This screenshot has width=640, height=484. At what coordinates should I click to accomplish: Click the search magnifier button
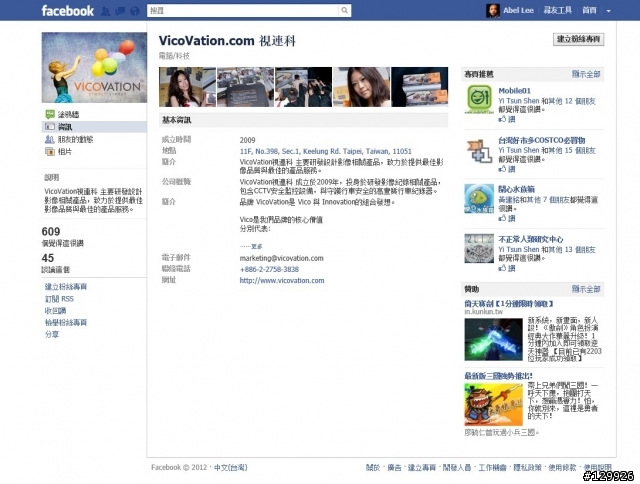pyautogui.click(x=344, y=11)
